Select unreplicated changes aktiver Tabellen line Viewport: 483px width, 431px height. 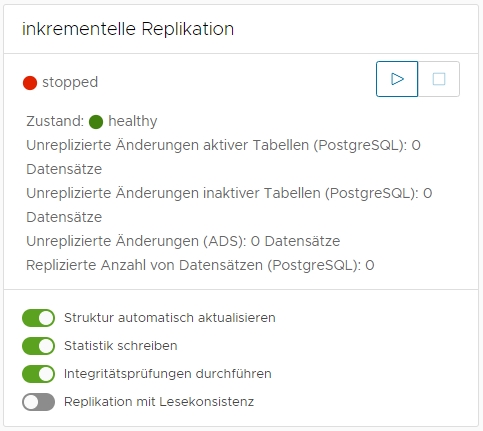(x=223, y=157)
